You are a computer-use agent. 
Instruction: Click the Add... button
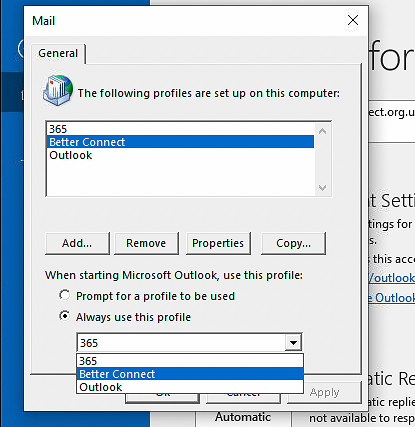point(77,243)
